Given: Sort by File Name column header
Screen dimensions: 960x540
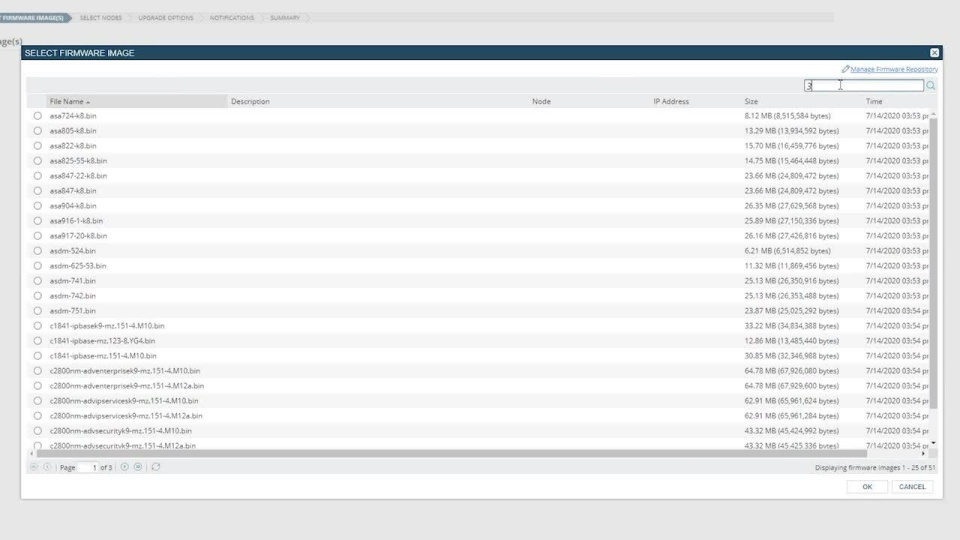Looking at the screenshot, I should (136, 101).
